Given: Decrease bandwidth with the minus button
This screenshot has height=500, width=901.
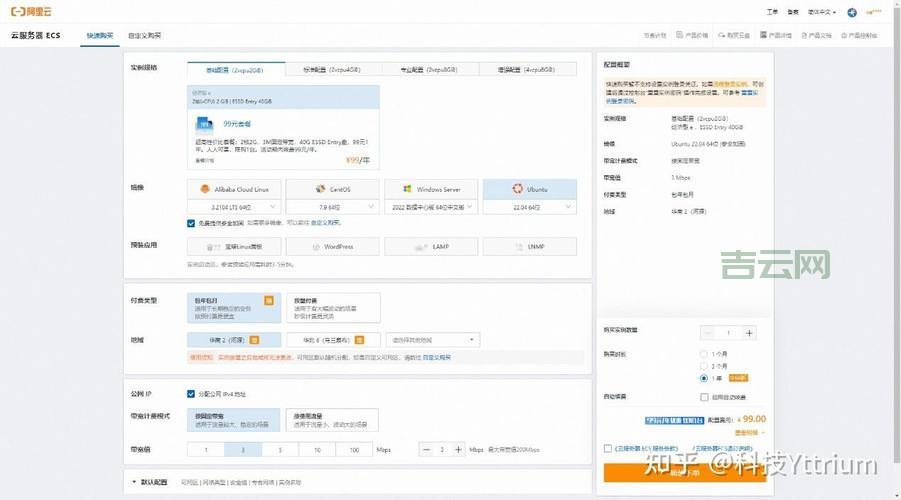Looking at the screenshot, I should 426,450.
